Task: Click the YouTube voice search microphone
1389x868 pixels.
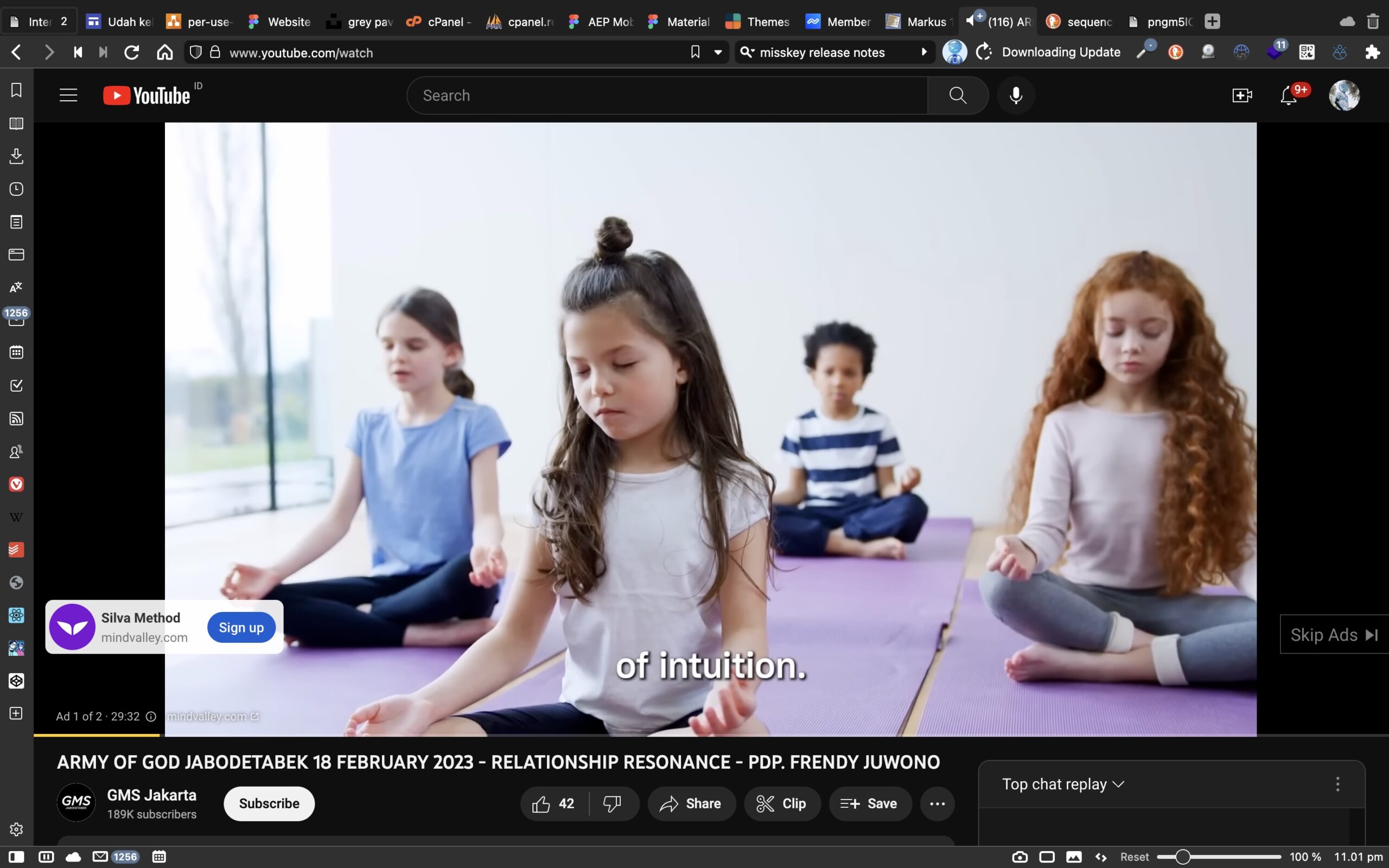Action: point(1015,95)
